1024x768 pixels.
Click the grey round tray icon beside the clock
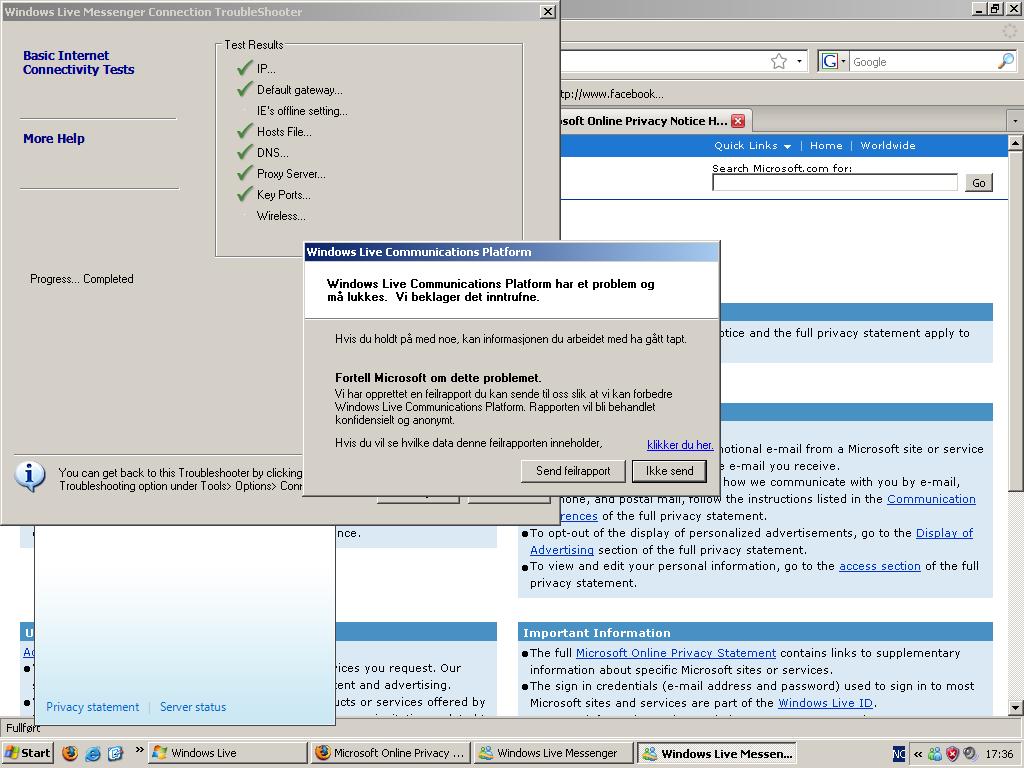point(970,754)
